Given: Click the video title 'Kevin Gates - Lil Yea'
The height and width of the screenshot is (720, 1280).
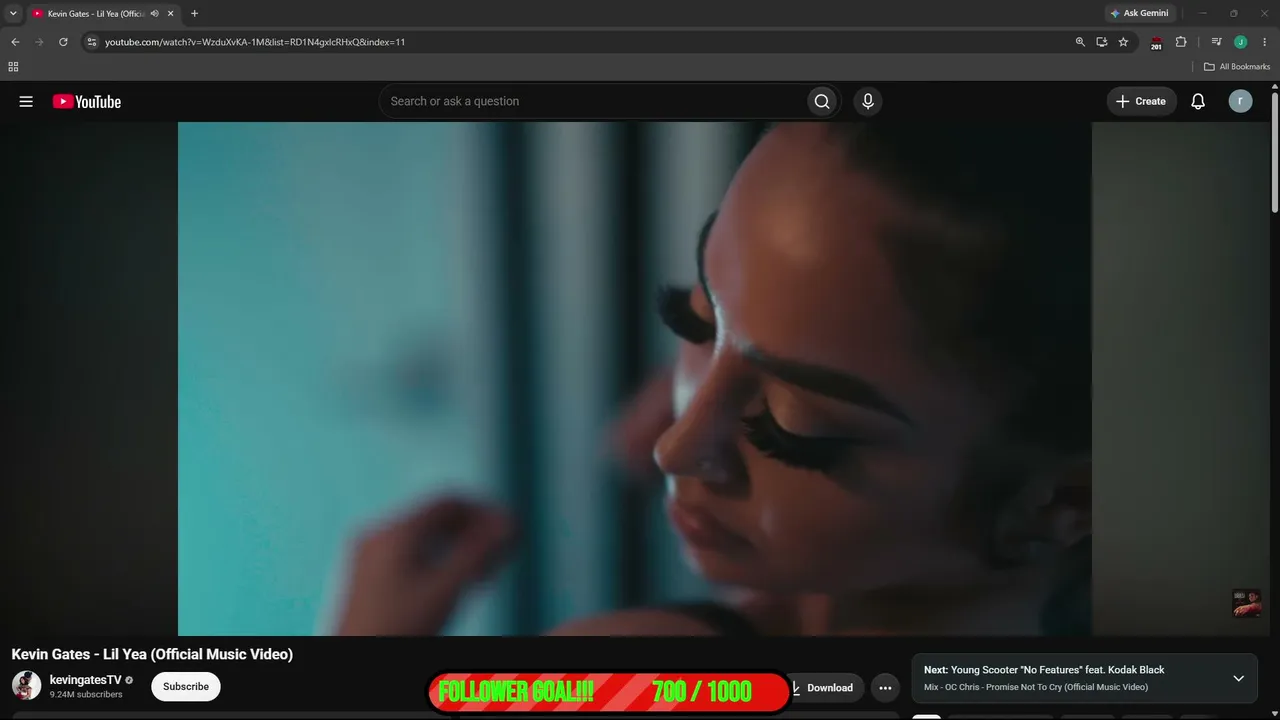Looking at the screenshot, I should click(x=152, y=655).
